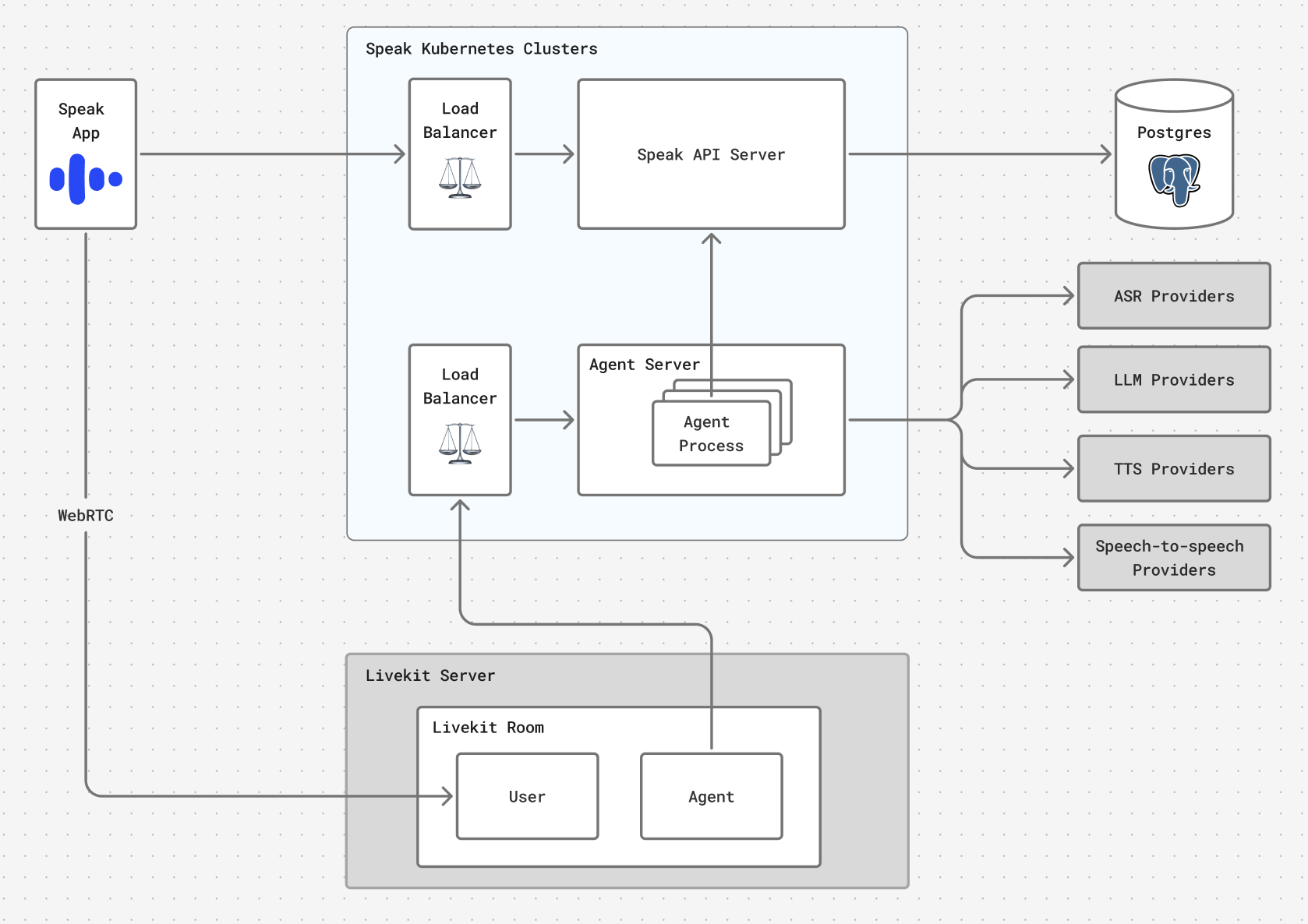Click the Livekit Server title label
This screenshot has height=924, width=1308.
430,675
